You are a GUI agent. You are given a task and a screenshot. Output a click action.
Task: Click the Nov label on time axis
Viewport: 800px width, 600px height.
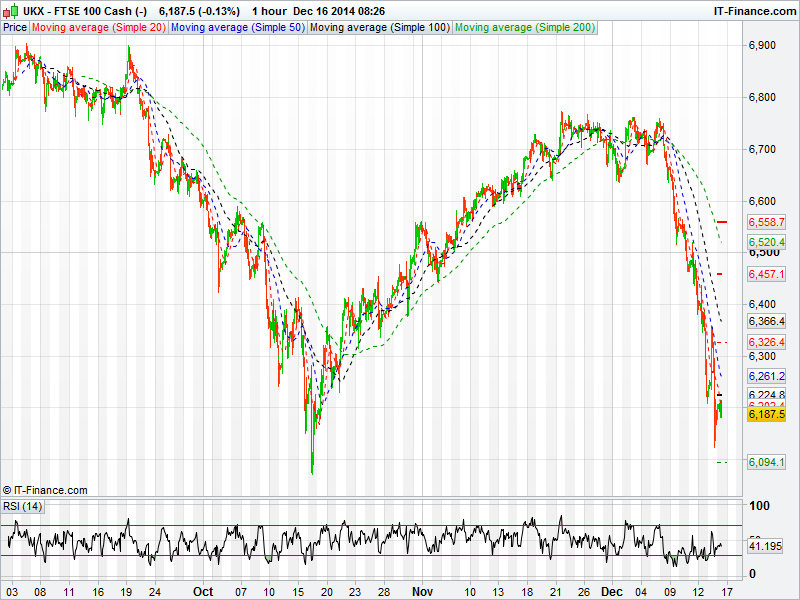pyautogui.click(x=424, y=591)
